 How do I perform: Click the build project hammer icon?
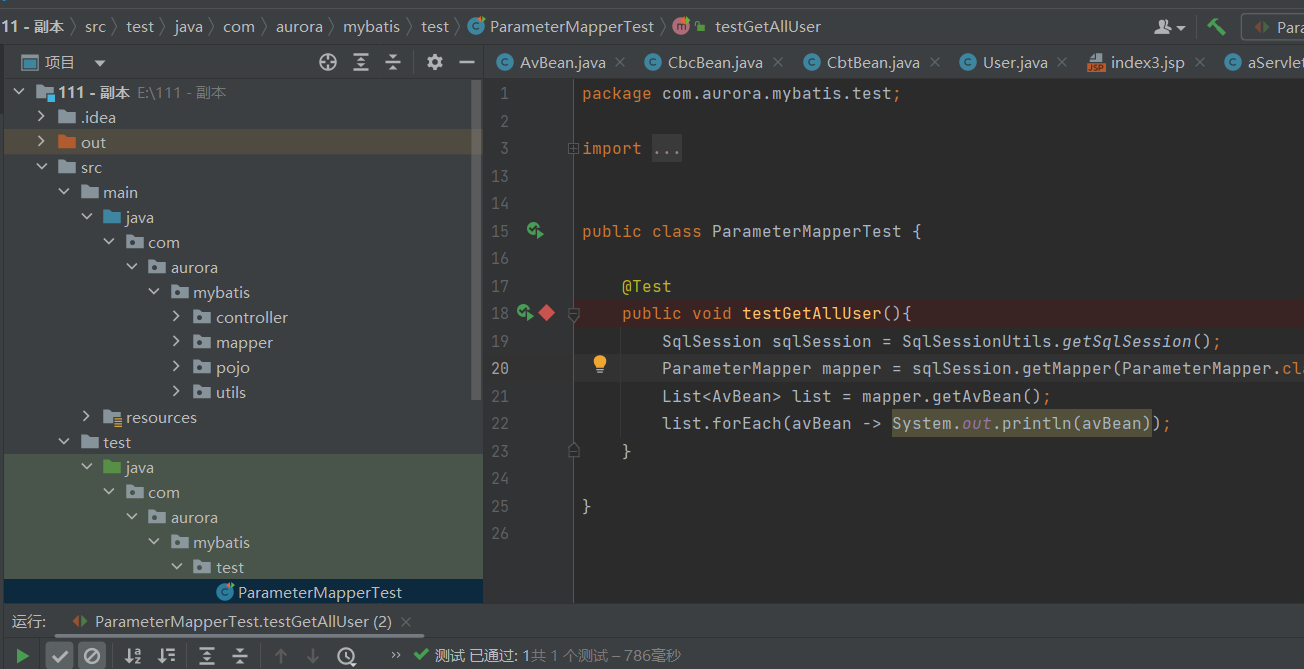[1216, 27]
